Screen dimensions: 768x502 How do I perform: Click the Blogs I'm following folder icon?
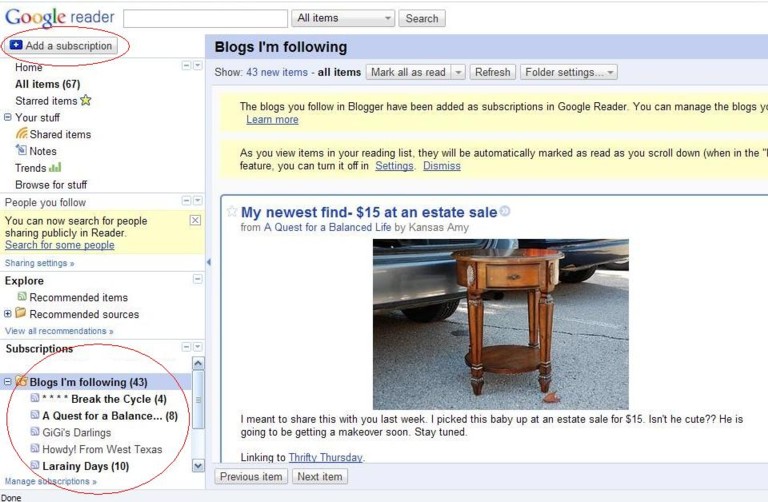coord(21,381)
